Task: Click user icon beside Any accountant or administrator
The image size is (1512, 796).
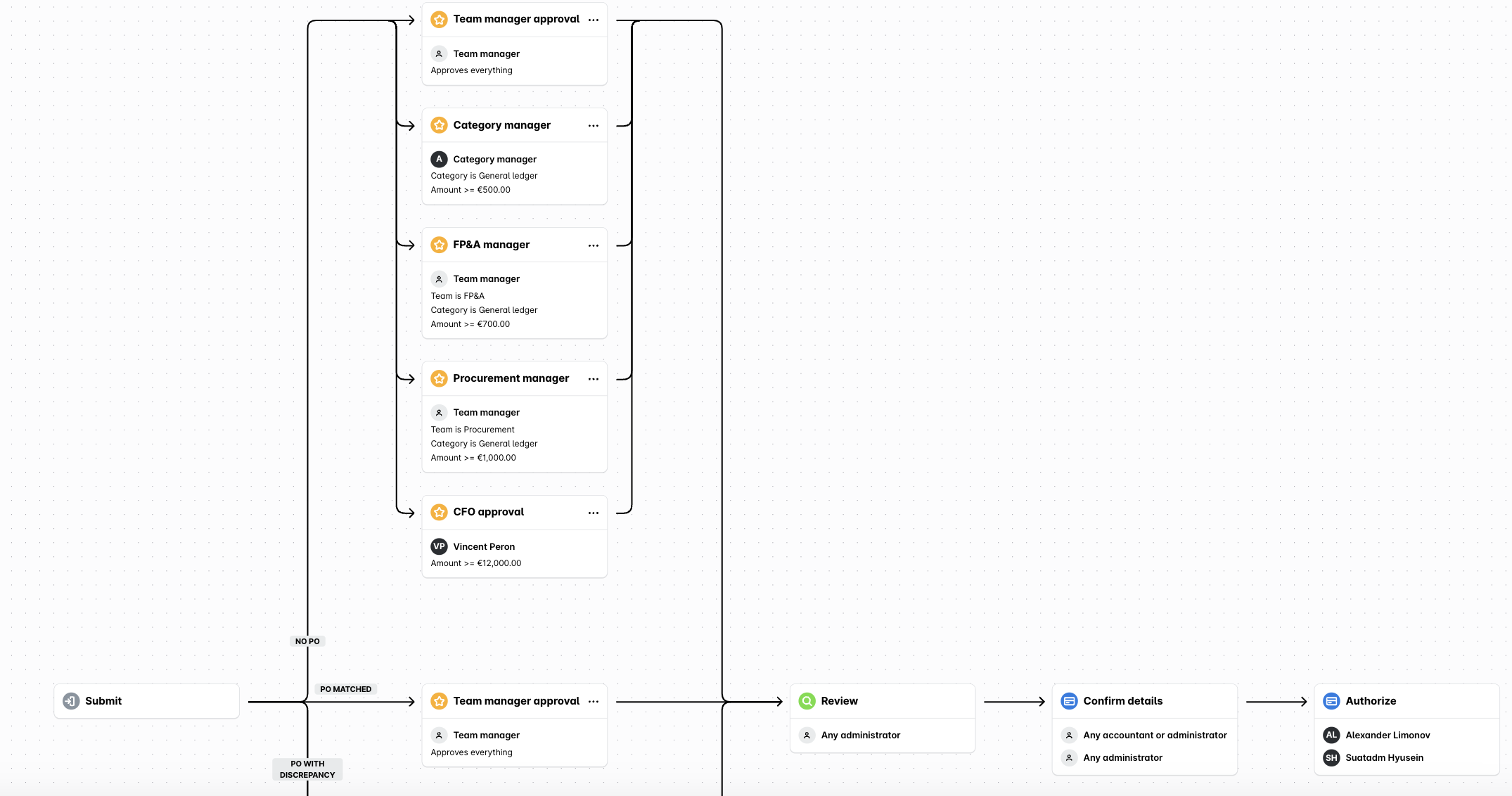Action: coord(1069,735)
